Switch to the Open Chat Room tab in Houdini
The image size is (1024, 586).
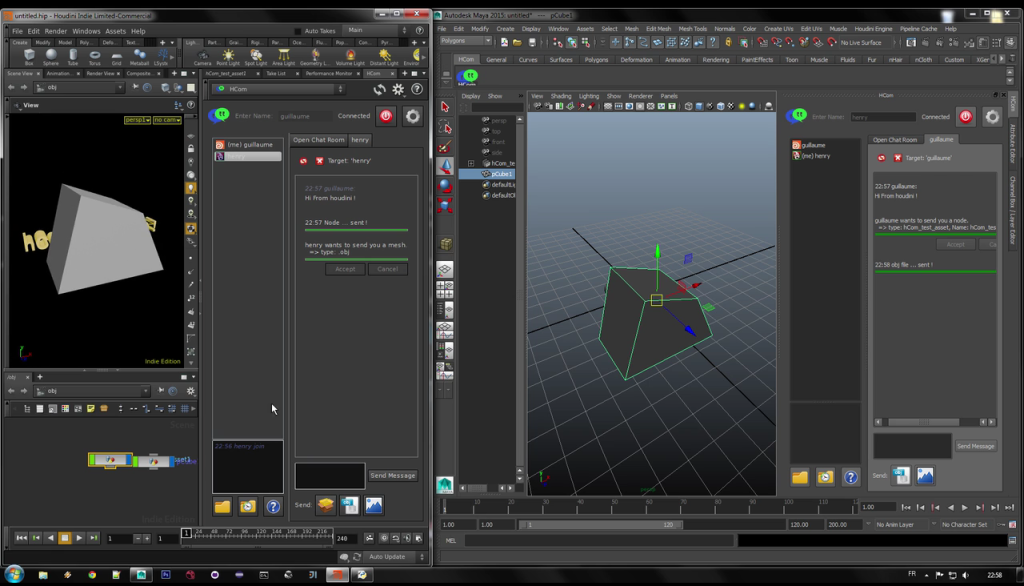[x=318, y=140]
